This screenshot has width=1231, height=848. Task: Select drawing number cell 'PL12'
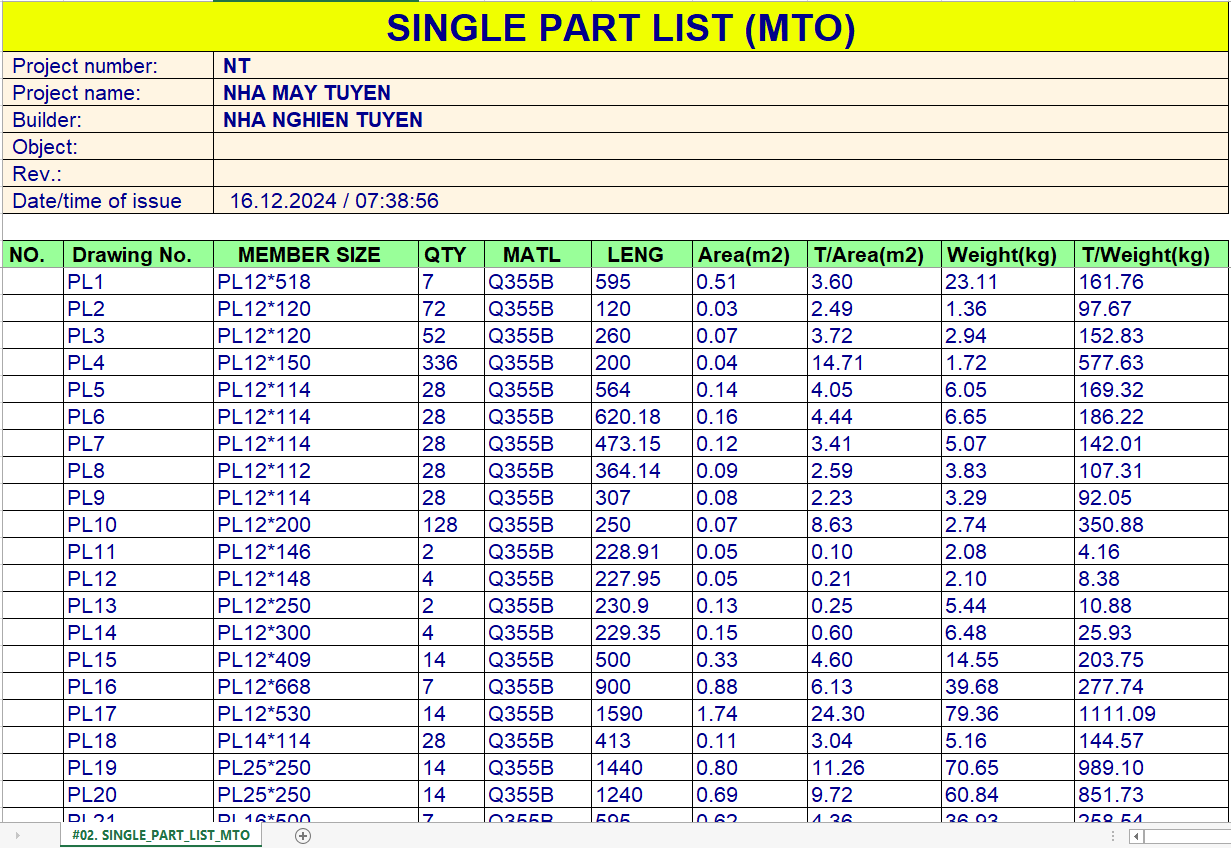[x=139, y=579]
